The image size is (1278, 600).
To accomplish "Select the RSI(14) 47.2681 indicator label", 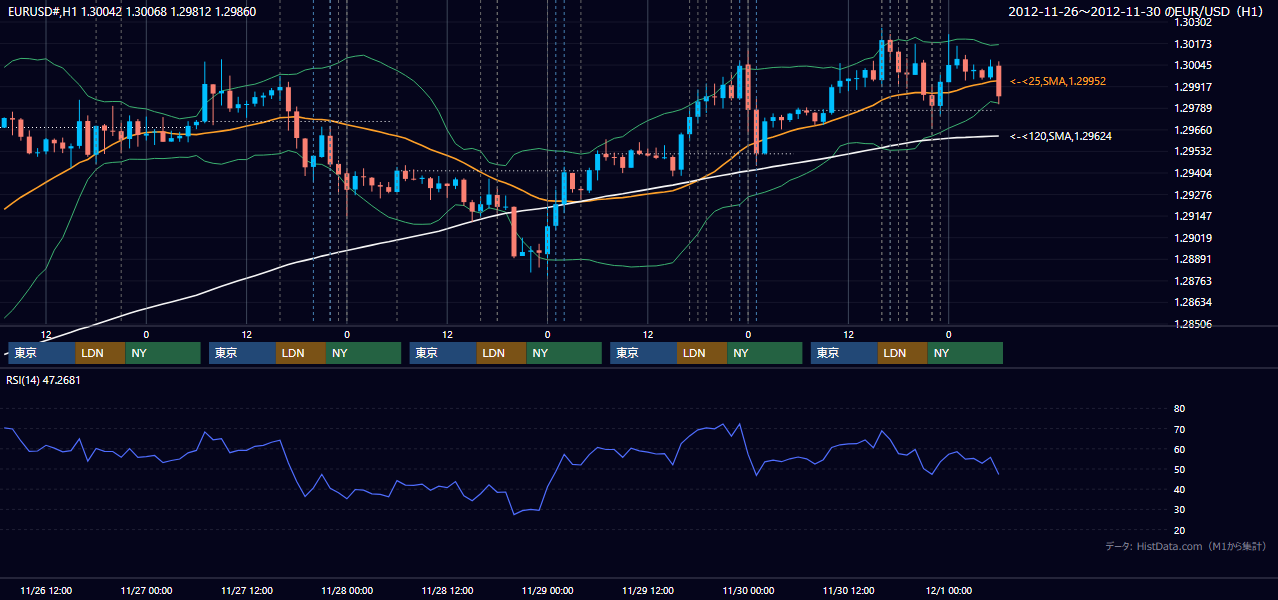I will (43, 380).
